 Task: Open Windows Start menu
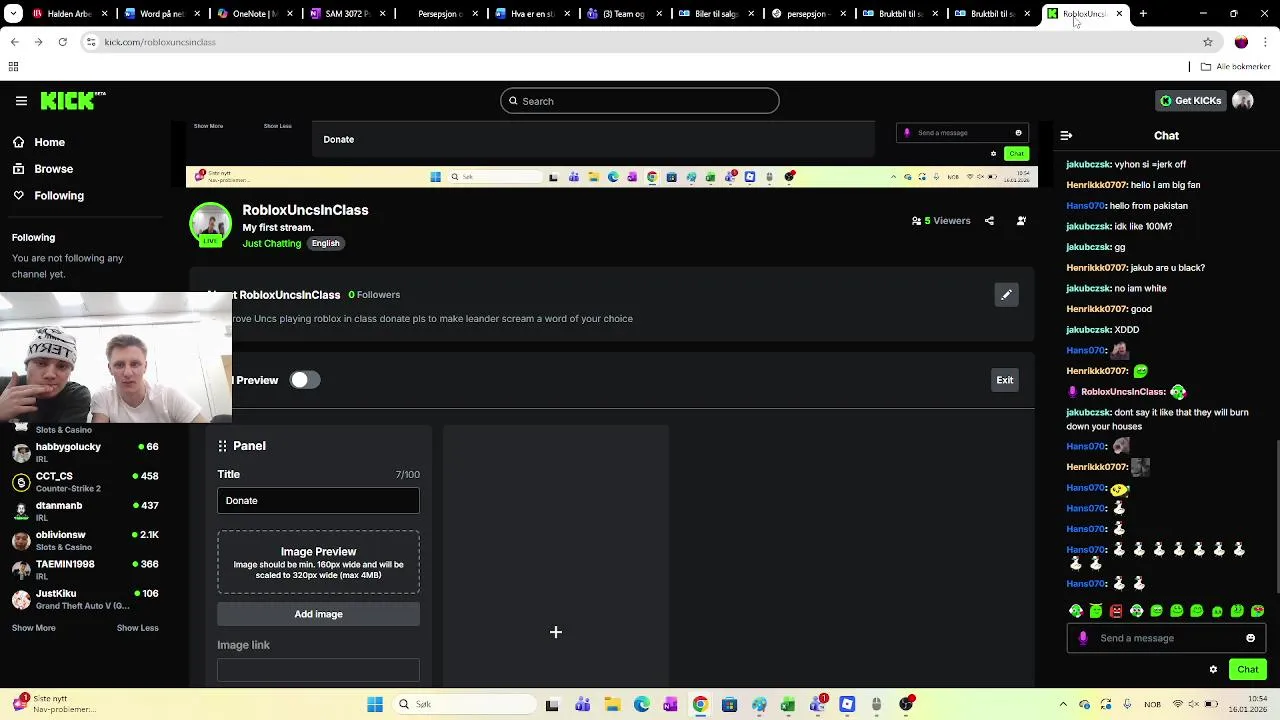375,705
